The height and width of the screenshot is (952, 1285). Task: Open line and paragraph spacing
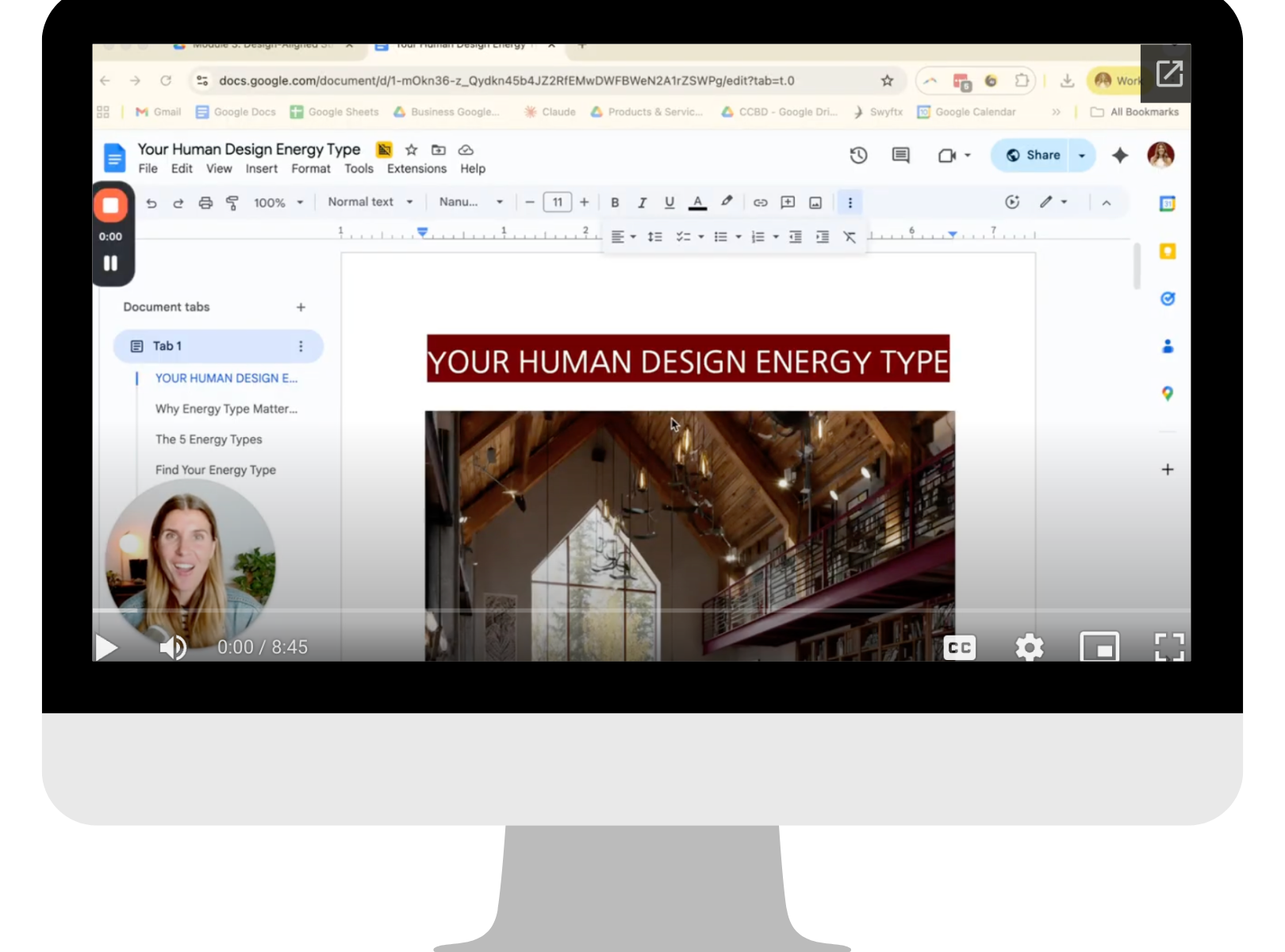(x=655, y=237)
